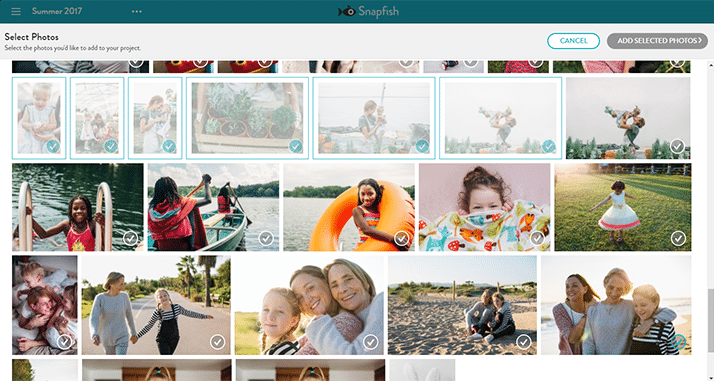Check the unselected child-lifting photo checkmark

coord(678,146)
